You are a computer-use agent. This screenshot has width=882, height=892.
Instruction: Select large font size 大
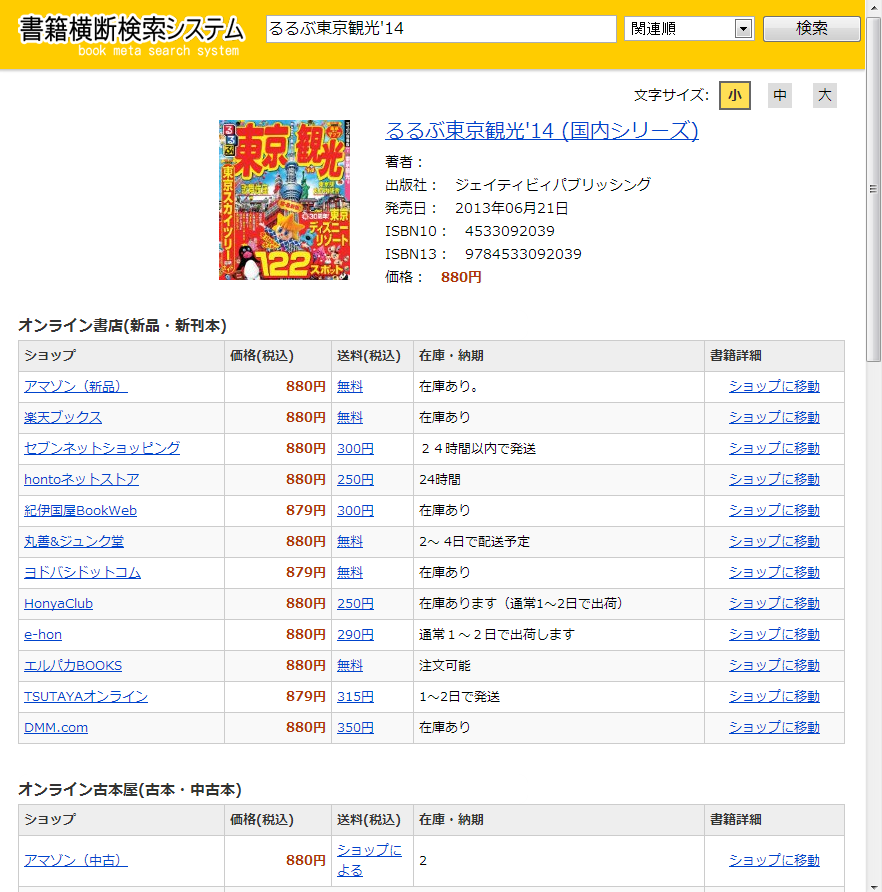[825, 95]
